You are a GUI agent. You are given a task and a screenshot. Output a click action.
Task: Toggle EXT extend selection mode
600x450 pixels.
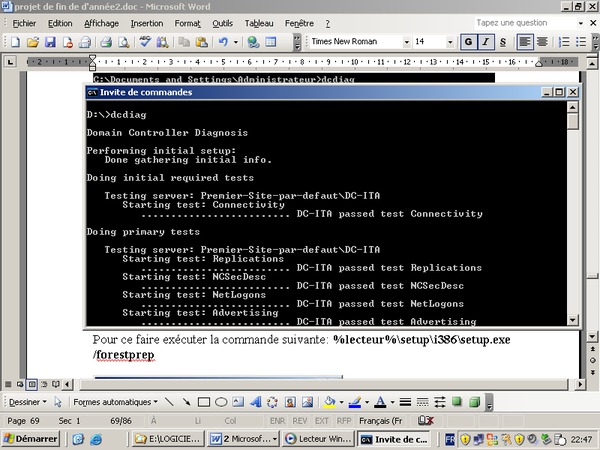pyautogui.click(x=321, y=421)
